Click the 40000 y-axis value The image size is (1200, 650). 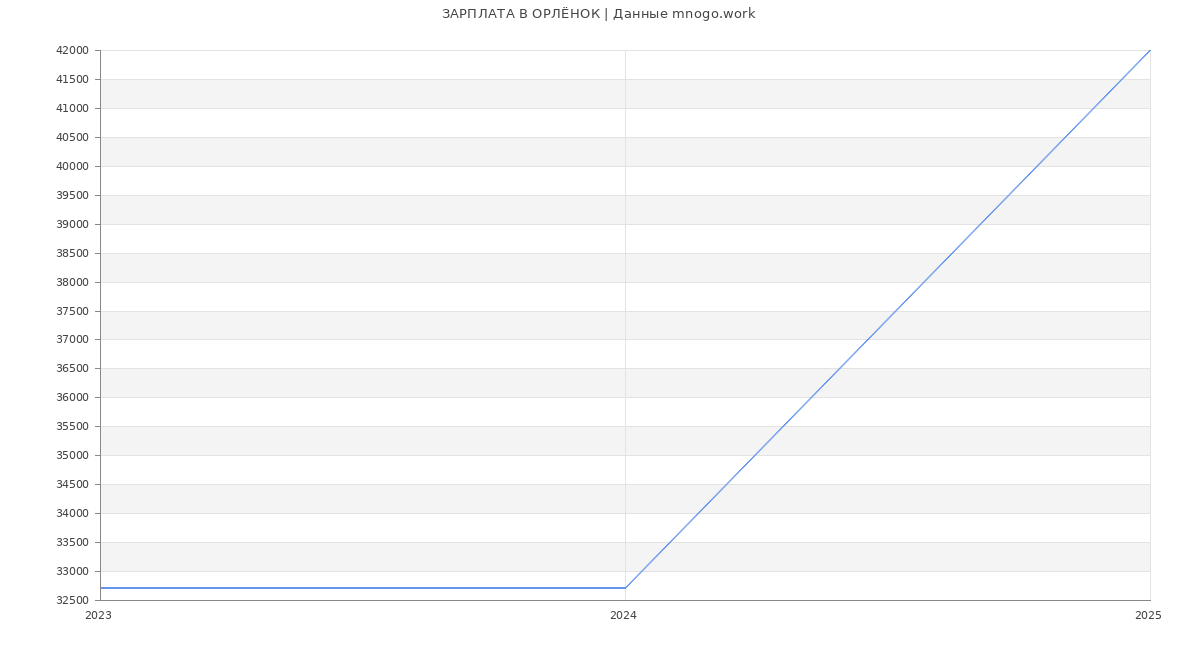coord(72,167)
